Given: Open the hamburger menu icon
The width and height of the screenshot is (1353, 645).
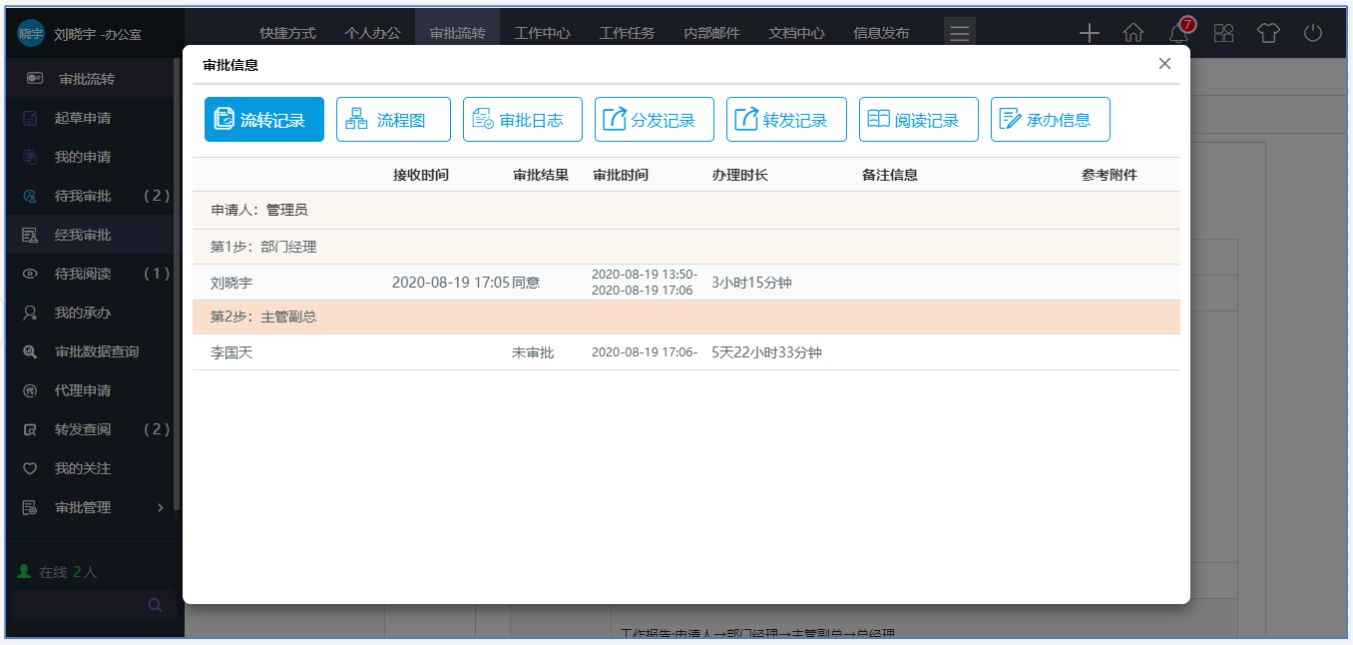Looking at the screenshot, I should (959, 33).
